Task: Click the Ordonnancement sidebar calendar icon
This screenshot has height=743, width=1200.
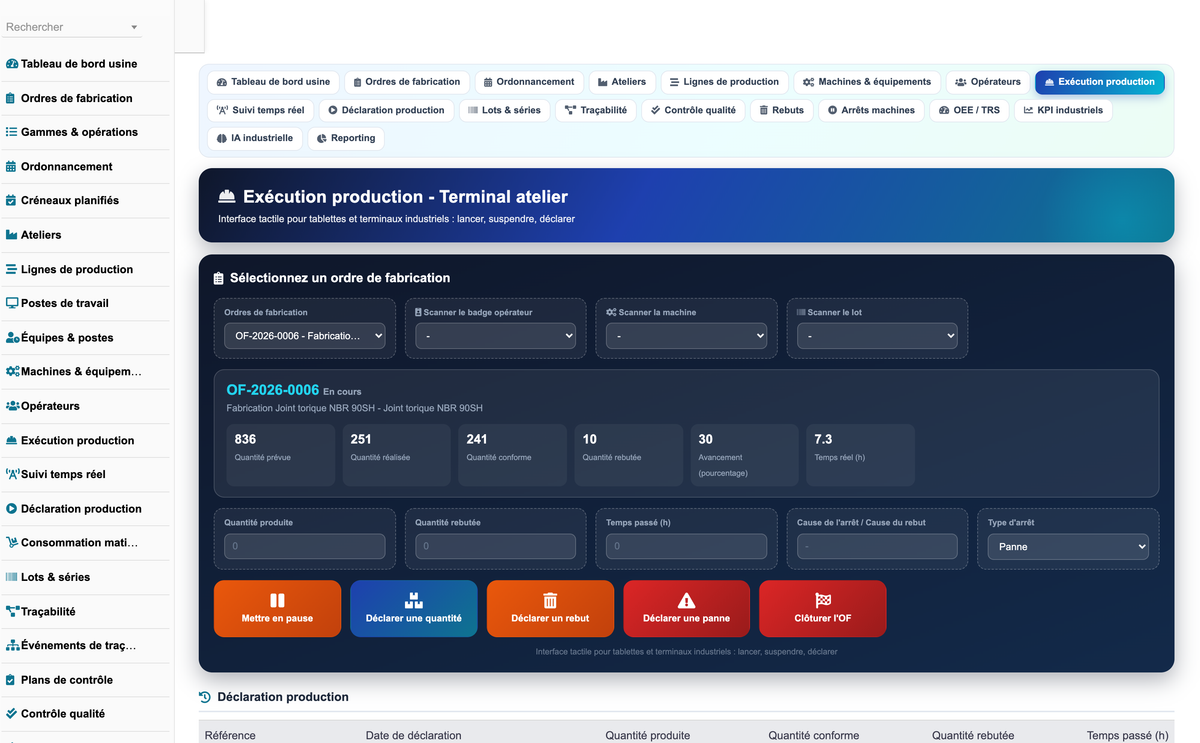Action: (12, 166)
